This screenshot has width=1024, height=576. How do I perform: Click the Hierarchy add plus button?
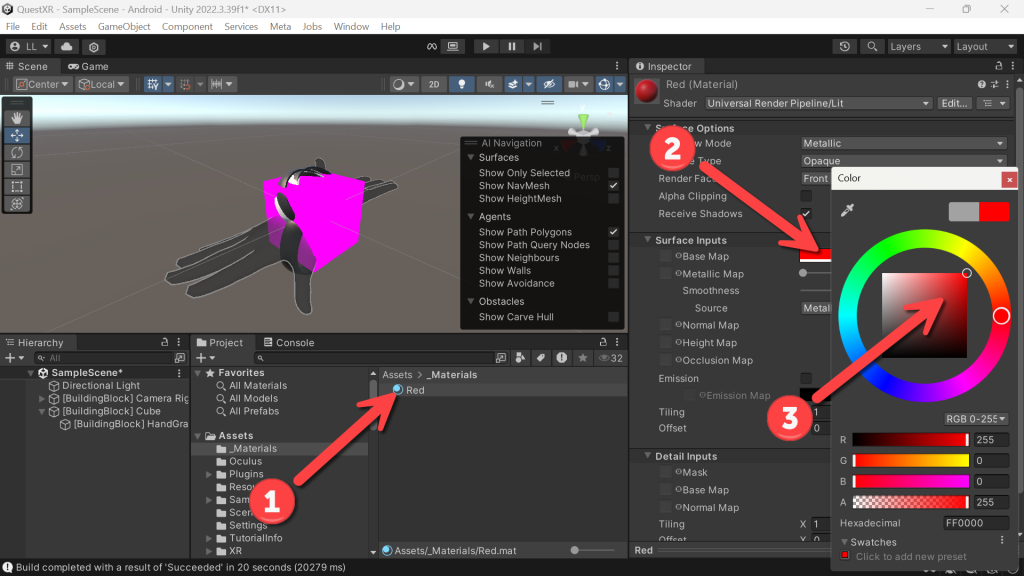pos(10,358)
